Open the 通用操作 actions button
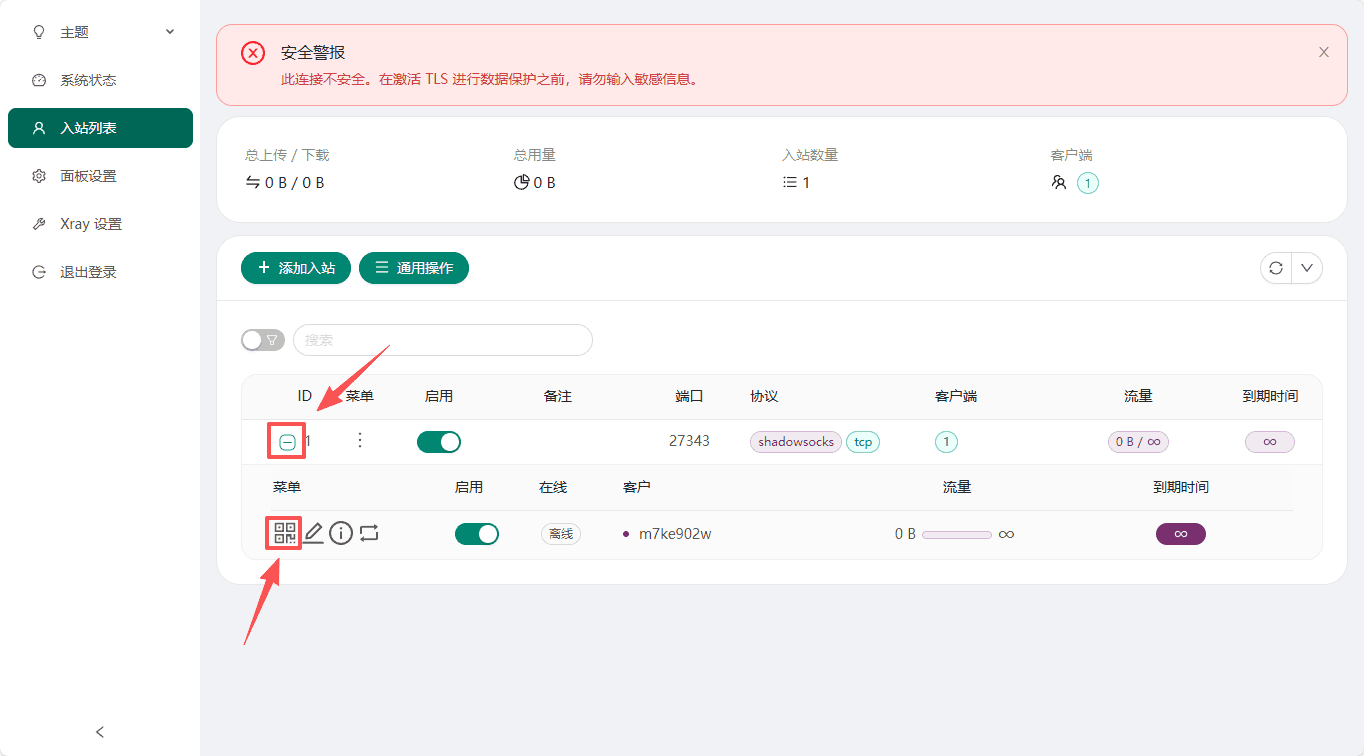This screenshot has width=1364, height=756. [x=413, y=268]
